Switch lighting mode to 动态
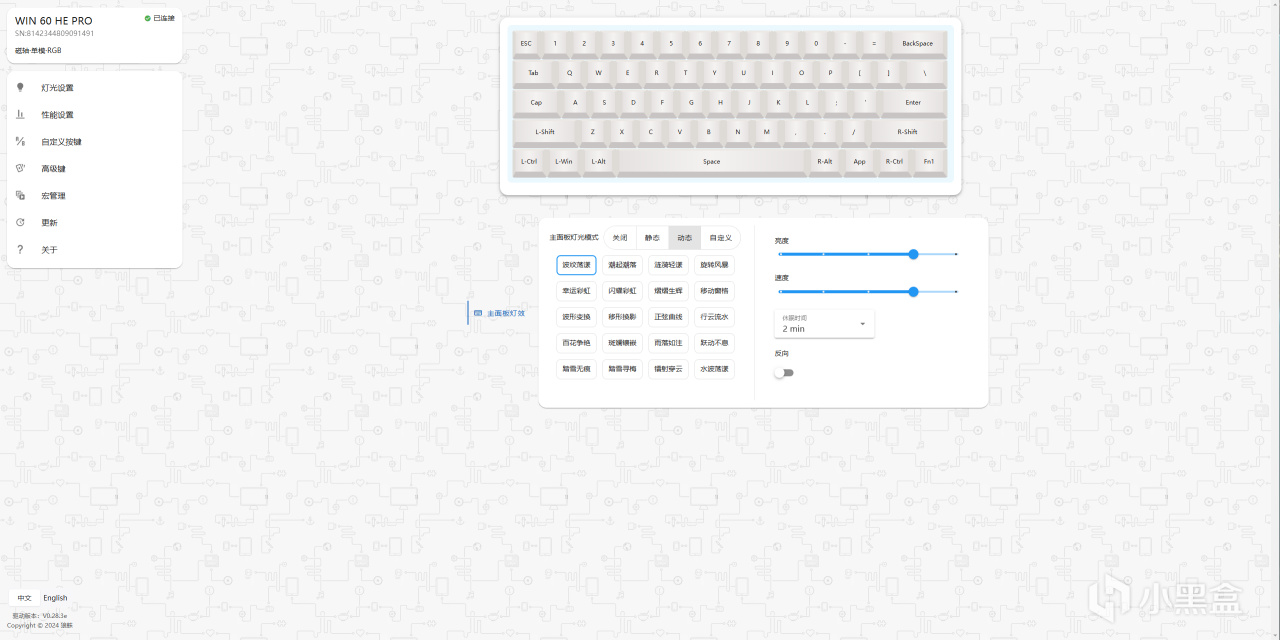The image size is (1280, 640). tap(684, 238)
